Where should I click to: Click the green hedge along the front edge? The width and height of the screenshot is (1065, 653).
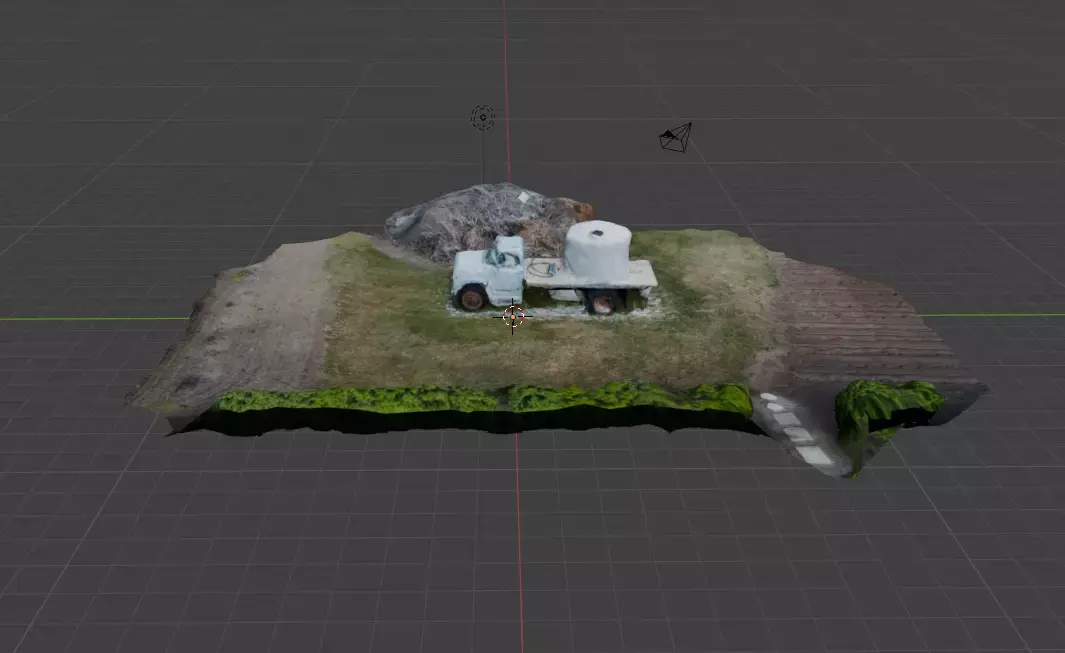486,399
